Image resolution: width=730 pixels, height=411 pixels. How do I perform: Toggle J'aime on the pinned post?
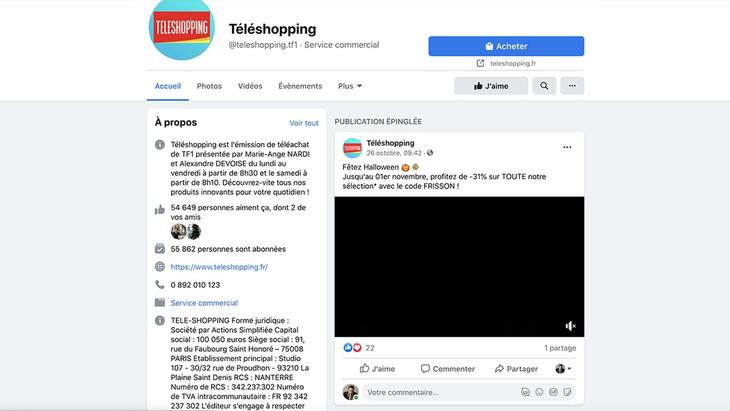point(377,369)
